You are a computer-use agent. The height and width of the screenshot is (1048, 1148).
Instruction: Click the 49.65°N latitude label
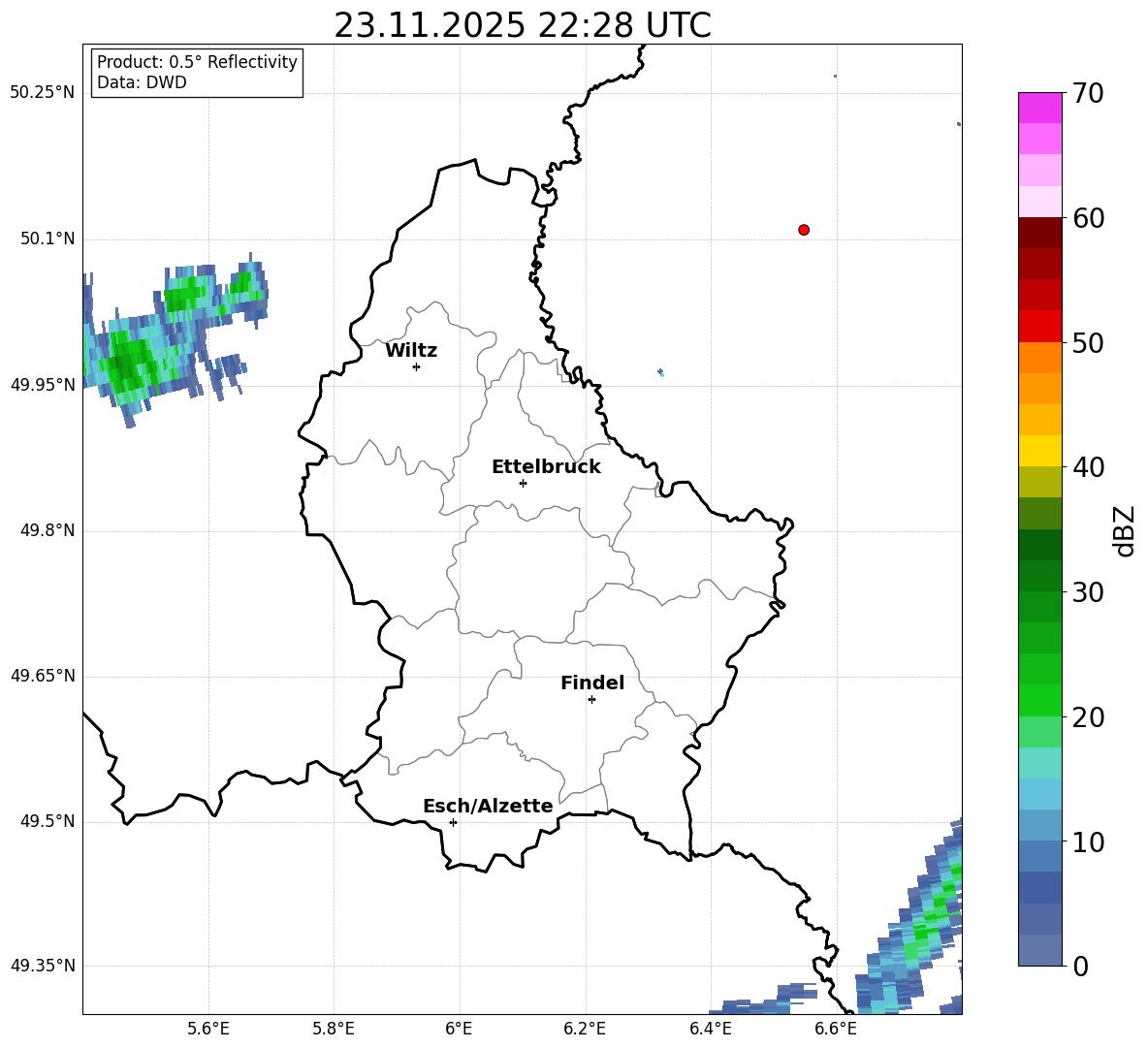tap(43, 676)
